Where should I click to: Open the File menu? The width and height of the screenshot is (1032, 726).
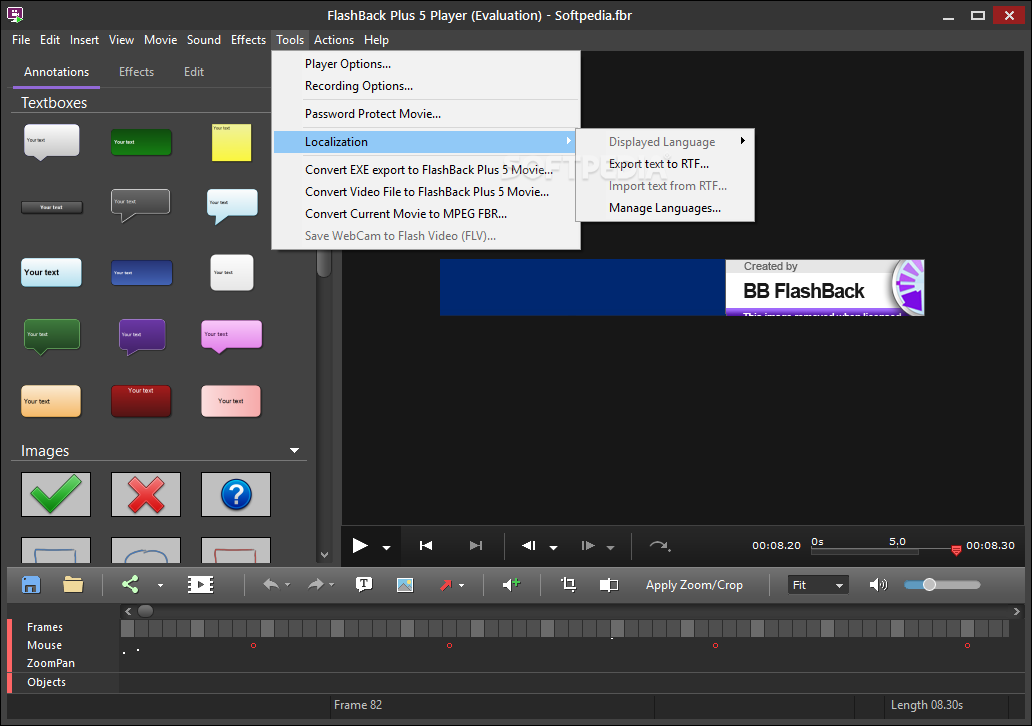pos(21,39)
